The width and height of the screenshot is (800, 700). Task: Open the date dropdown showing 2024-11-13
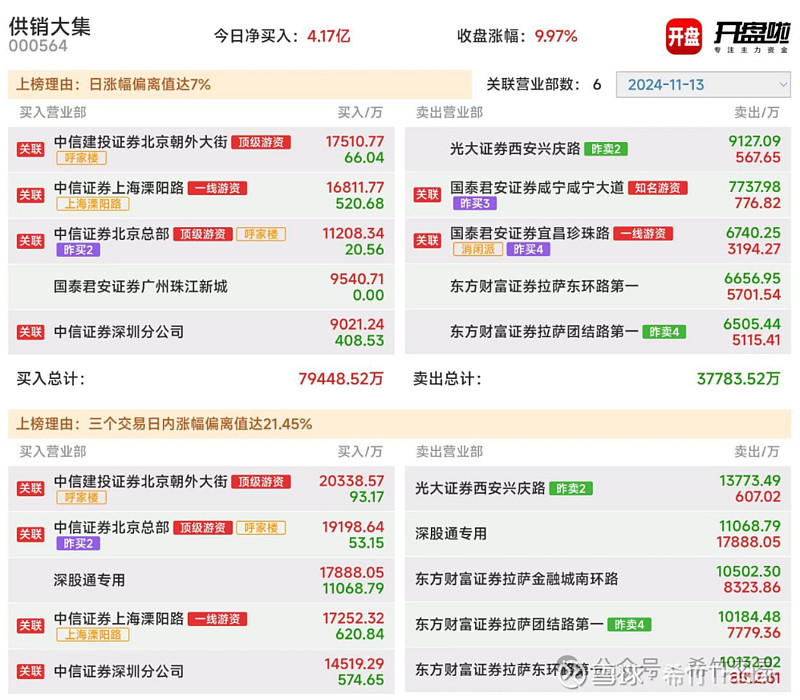pos(703,85)
